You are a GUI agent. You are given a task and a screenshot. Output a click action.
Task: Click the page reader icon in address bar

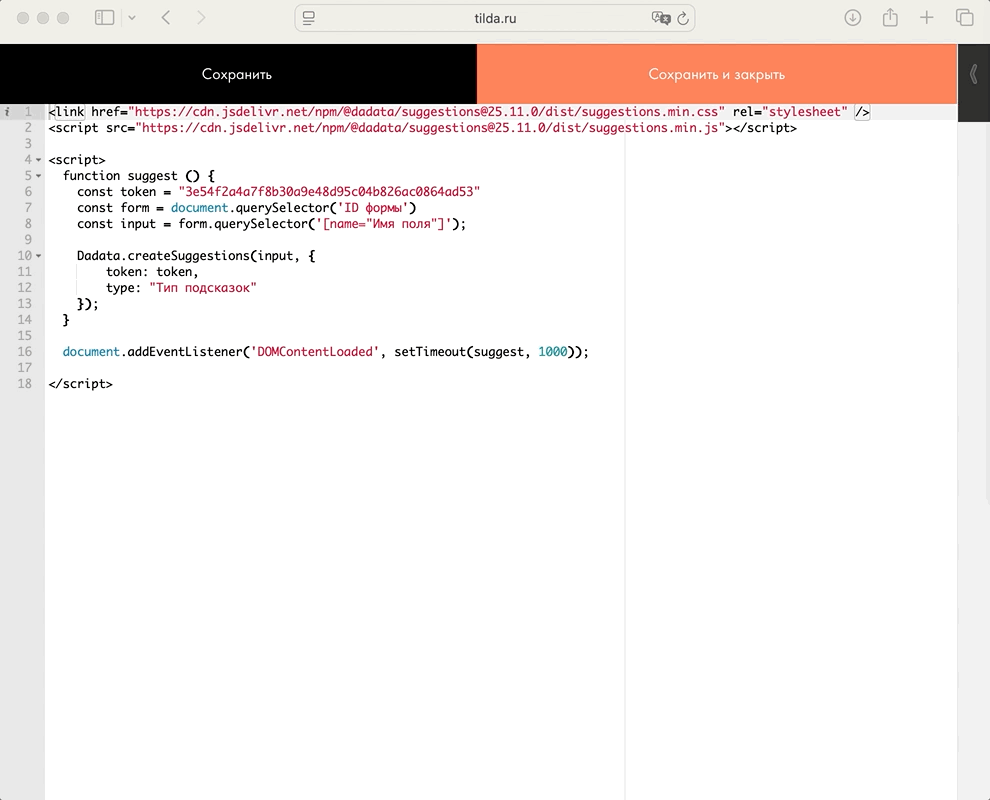pos(309,18)
